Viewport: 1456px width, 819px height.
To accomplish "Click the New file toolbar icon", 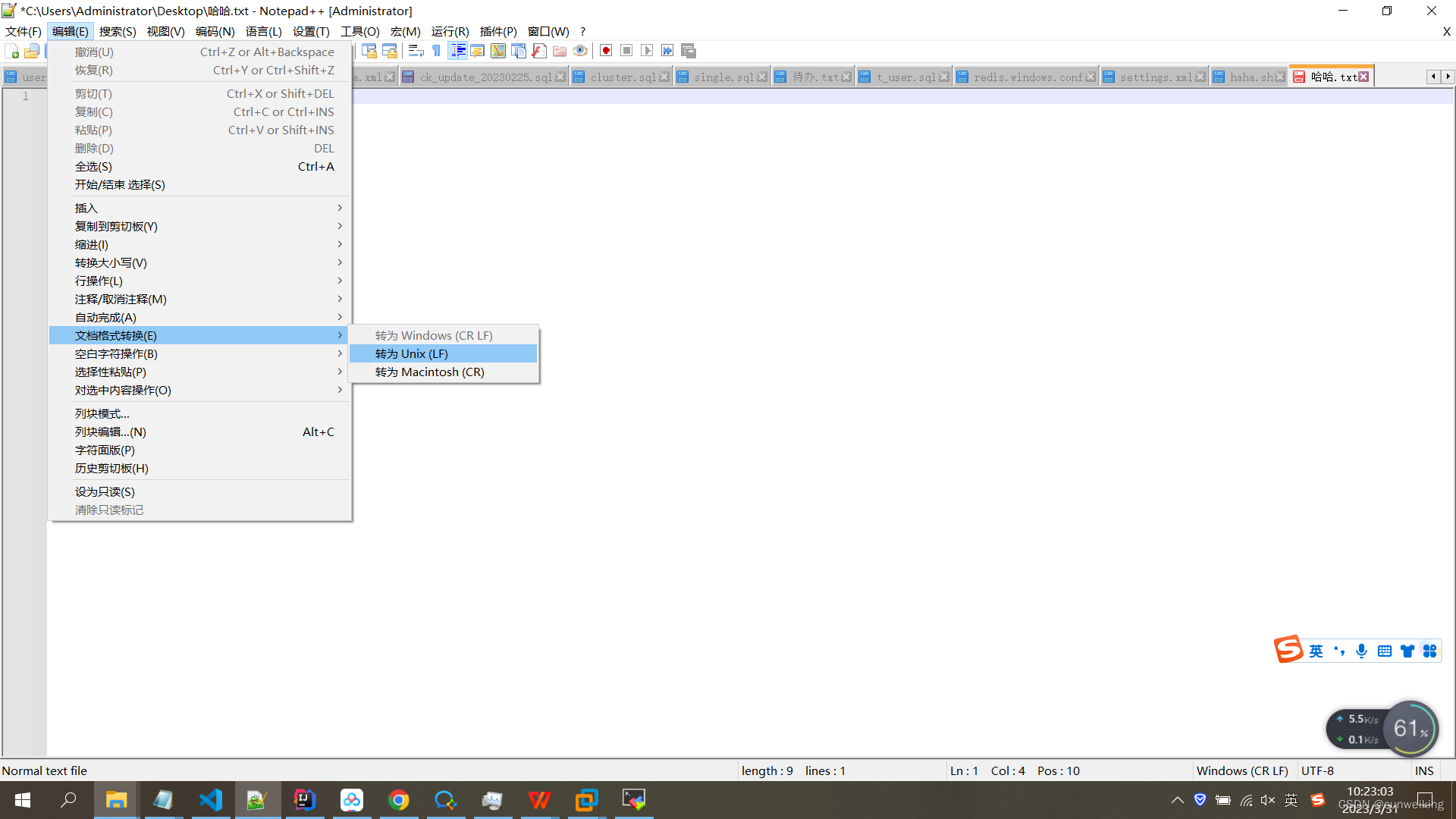I will (12, 51).
